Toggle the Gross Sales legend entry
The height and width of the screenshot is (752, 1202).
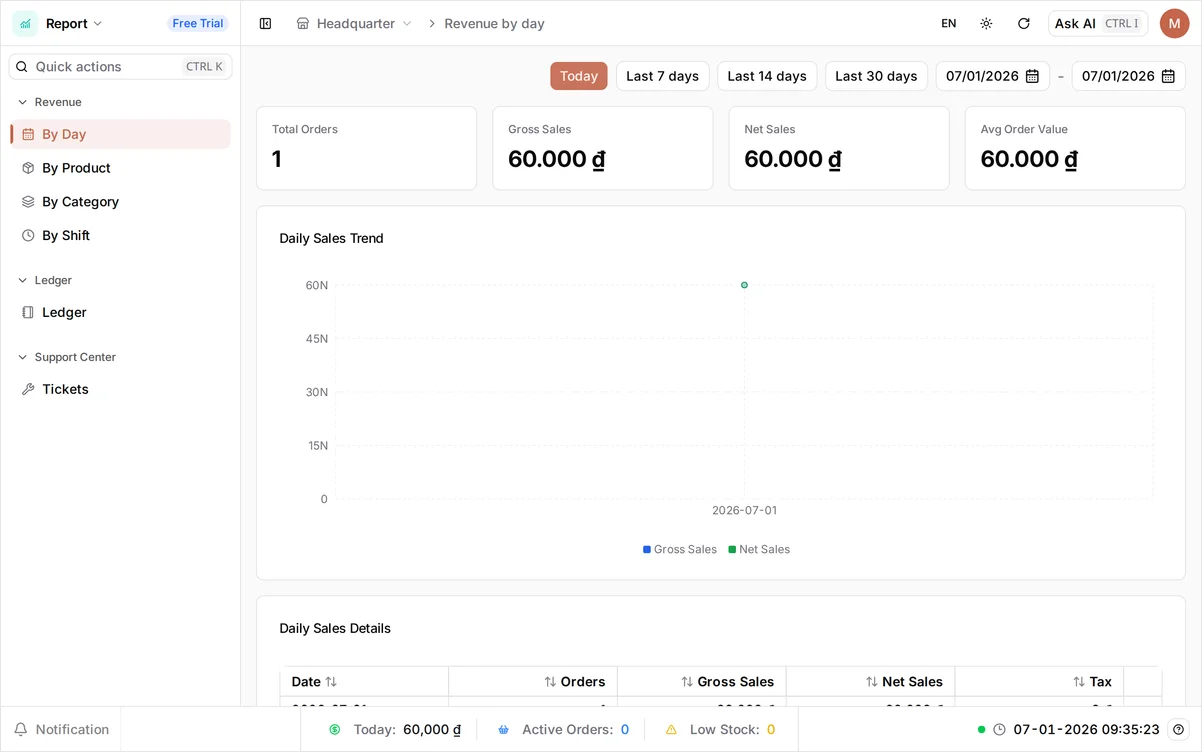click(680, 549)
